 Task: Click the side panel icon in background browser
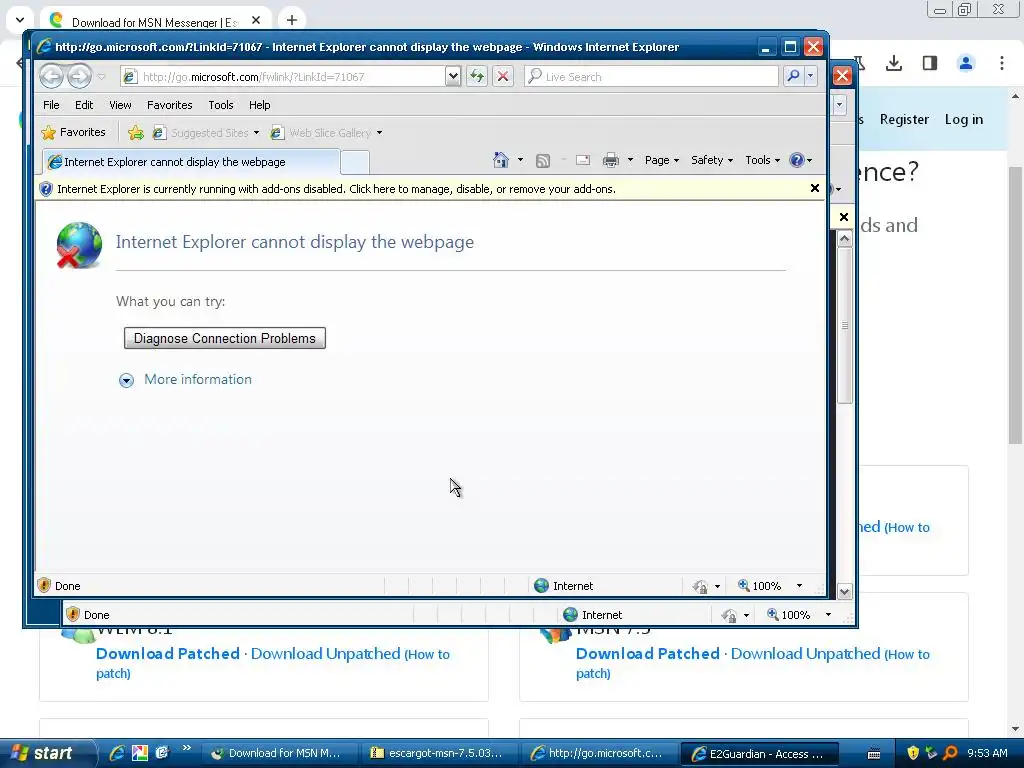[929, 63]
